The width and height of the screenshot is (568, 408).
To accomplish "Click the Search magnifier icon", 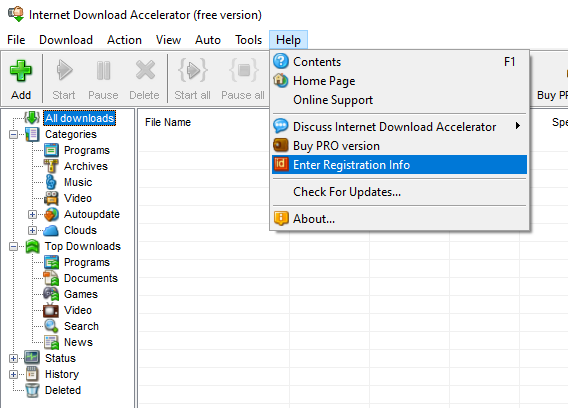I will click(x=51, y=326).
